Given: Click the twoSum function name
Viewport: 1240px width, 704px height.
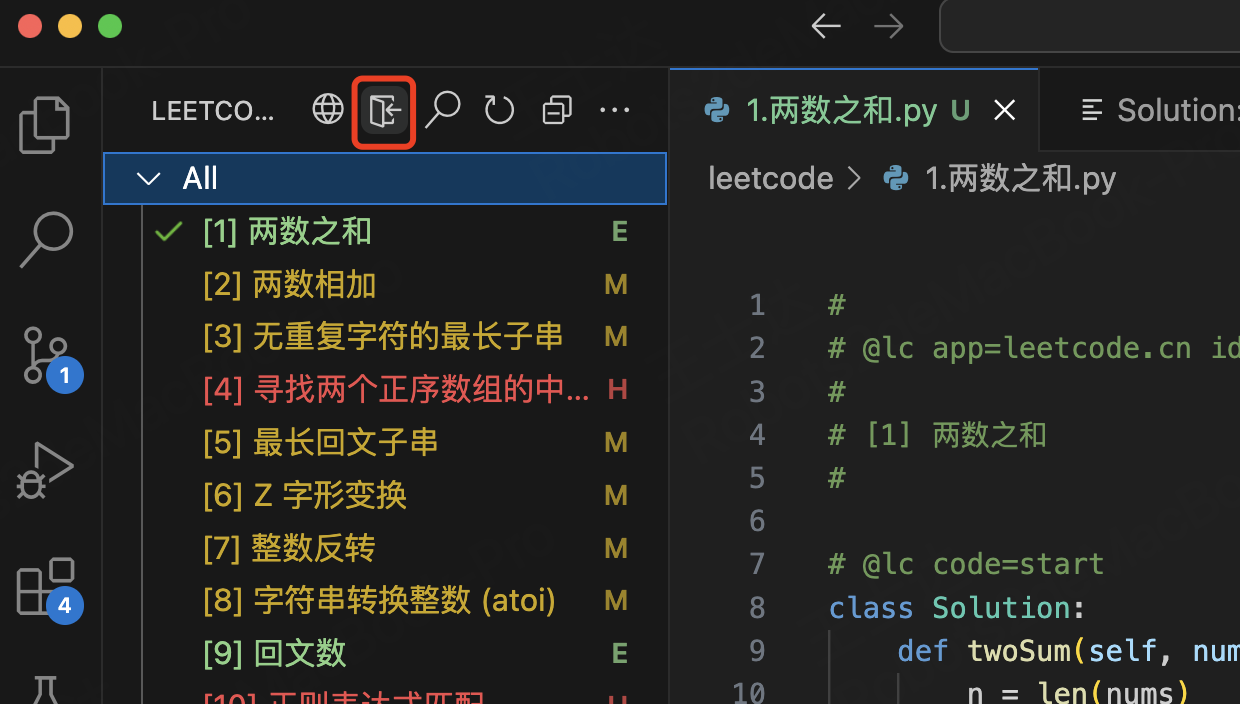Looking at the screenshot, I should pos(1019,652).
